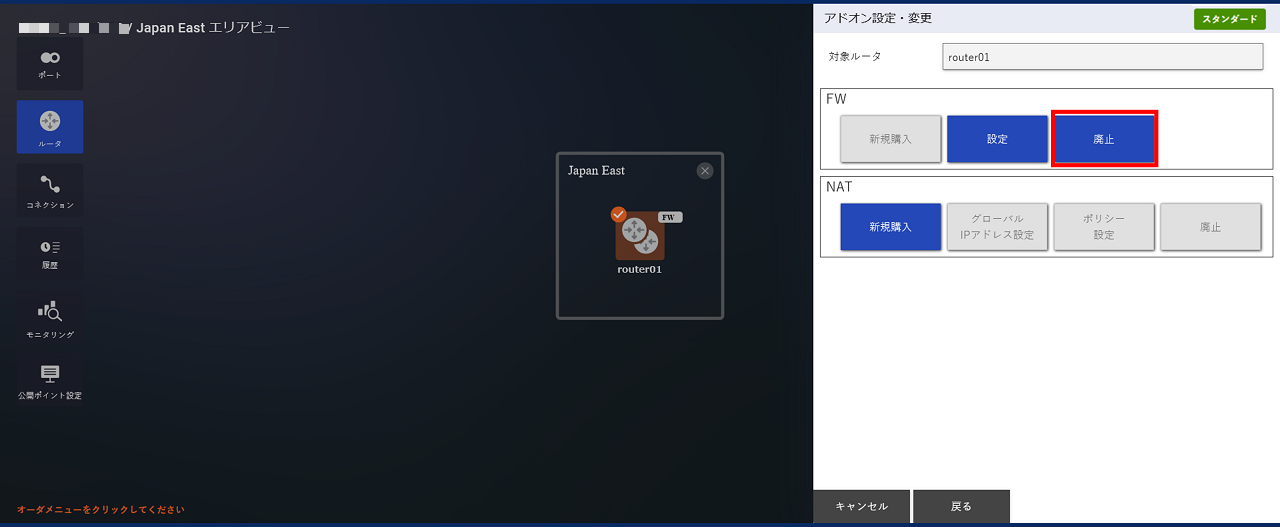Click the 対象ルータ input field
The width and height of the screenshot is (1280, 527).
click(x=1103, y=57)
